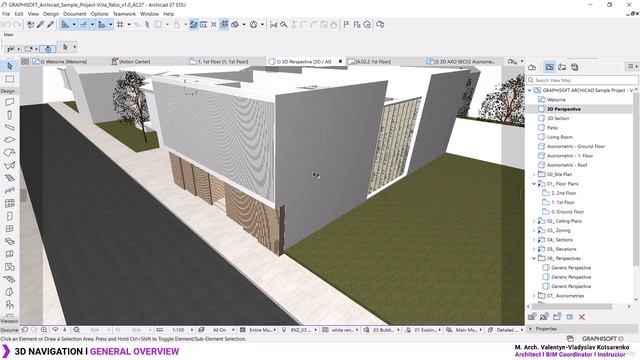Select the Arrow tool in the toolbox
The image size is (640, 360).
[10, 66]
